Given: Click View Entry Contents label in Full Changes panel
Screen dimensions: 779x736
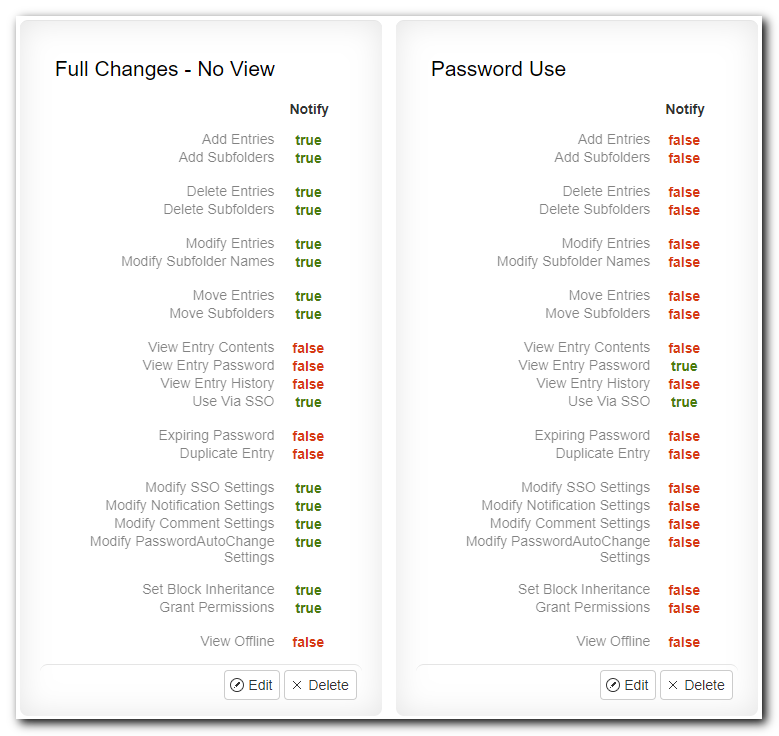Looking at the screenshot, I should [211, 347].
